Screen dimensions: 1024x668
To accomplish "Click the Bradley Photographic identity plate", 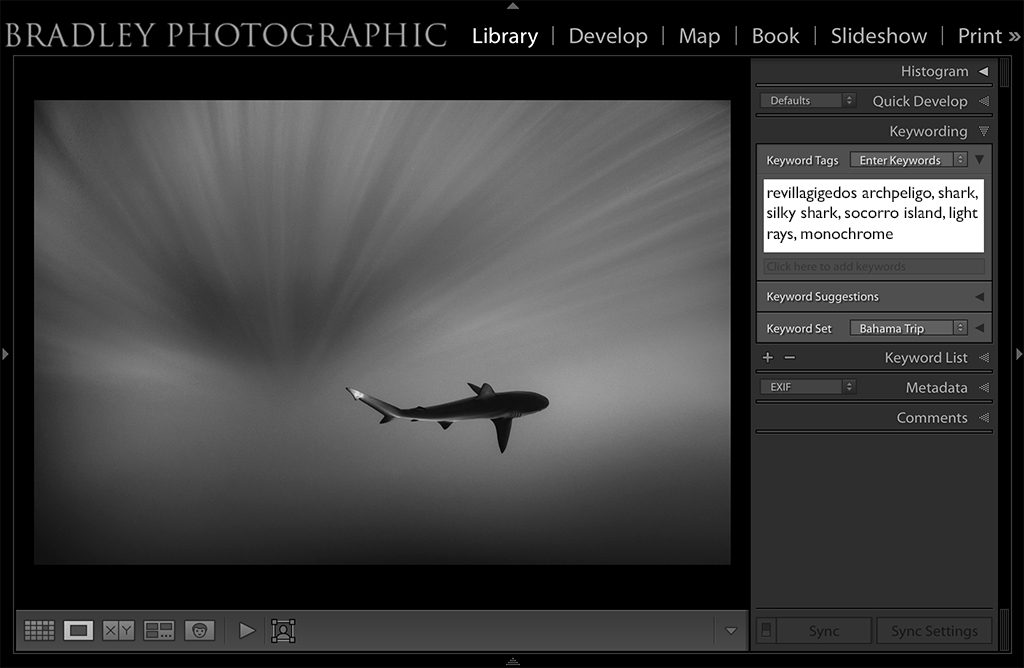I will tap(226, 35).
